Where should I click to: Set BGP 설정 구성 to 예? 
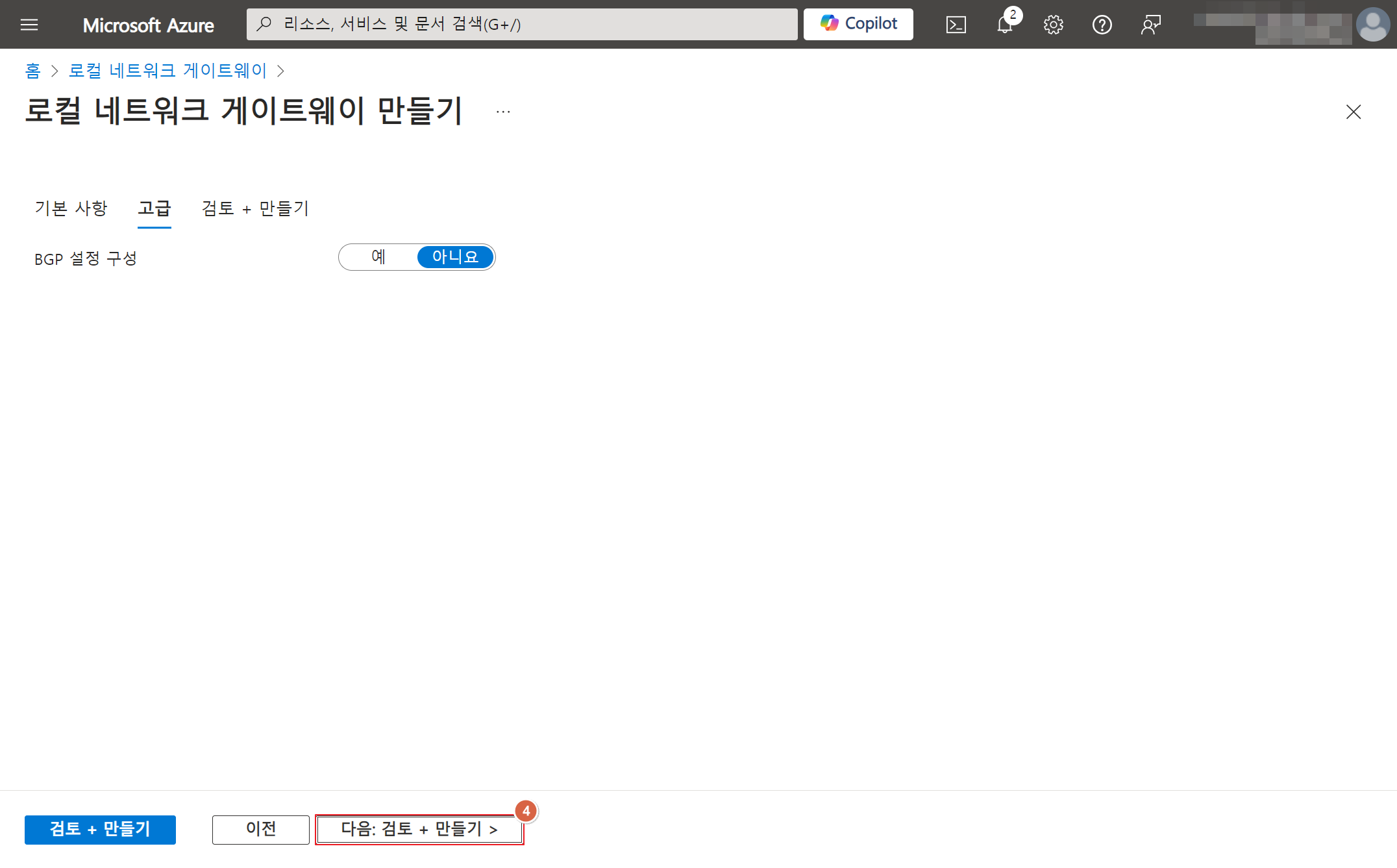click(x=378, y=257)
